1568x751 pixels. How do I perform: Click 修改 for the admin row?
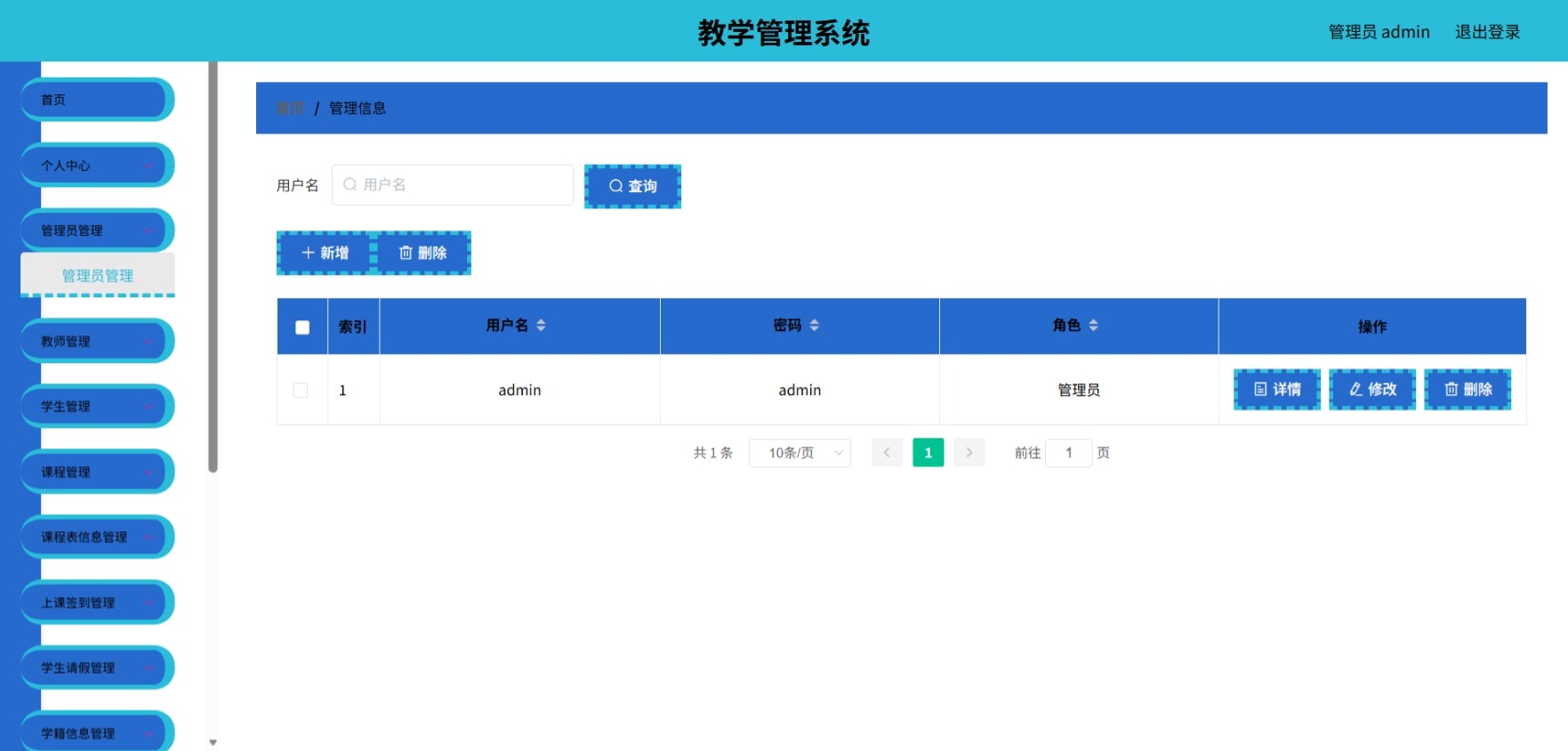coord(1372,389)
